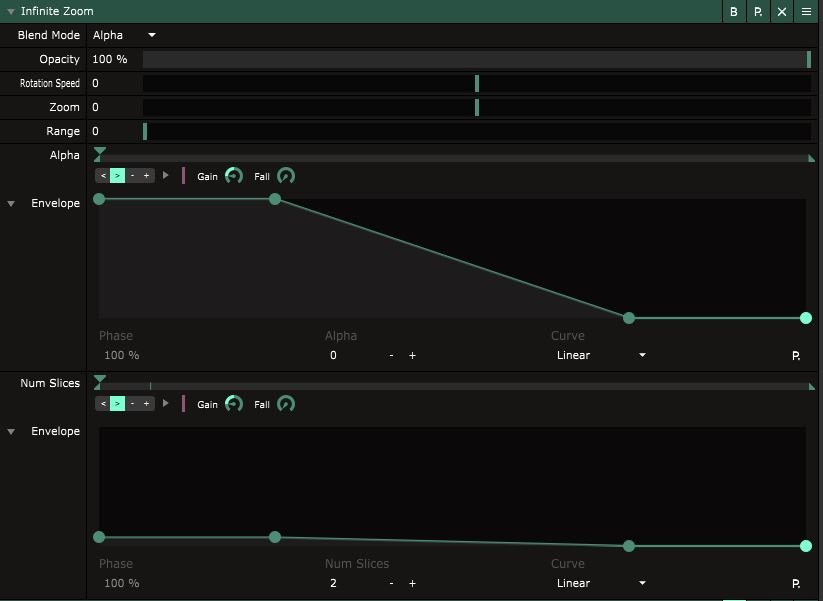Image resolution: width=823 pixels, height=601 pixels.
Task: Click the Rotation Speed slider track
Action: (x=476, y=83)
